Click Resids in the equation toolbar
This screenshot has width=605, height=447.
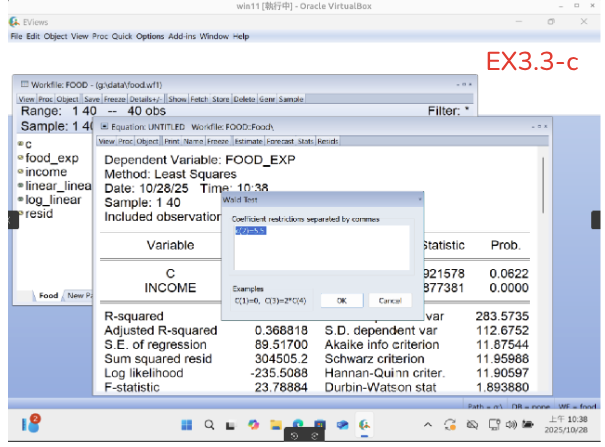(327, 142)
